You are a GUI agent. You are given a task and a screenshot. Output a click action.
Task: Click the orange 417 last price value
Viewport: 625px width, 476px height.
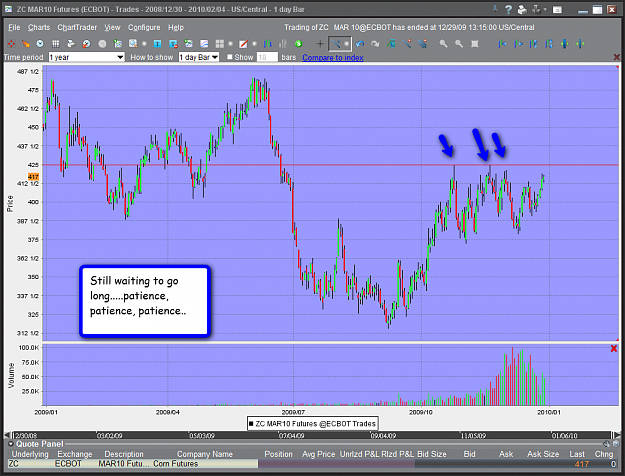coord(582,464)
